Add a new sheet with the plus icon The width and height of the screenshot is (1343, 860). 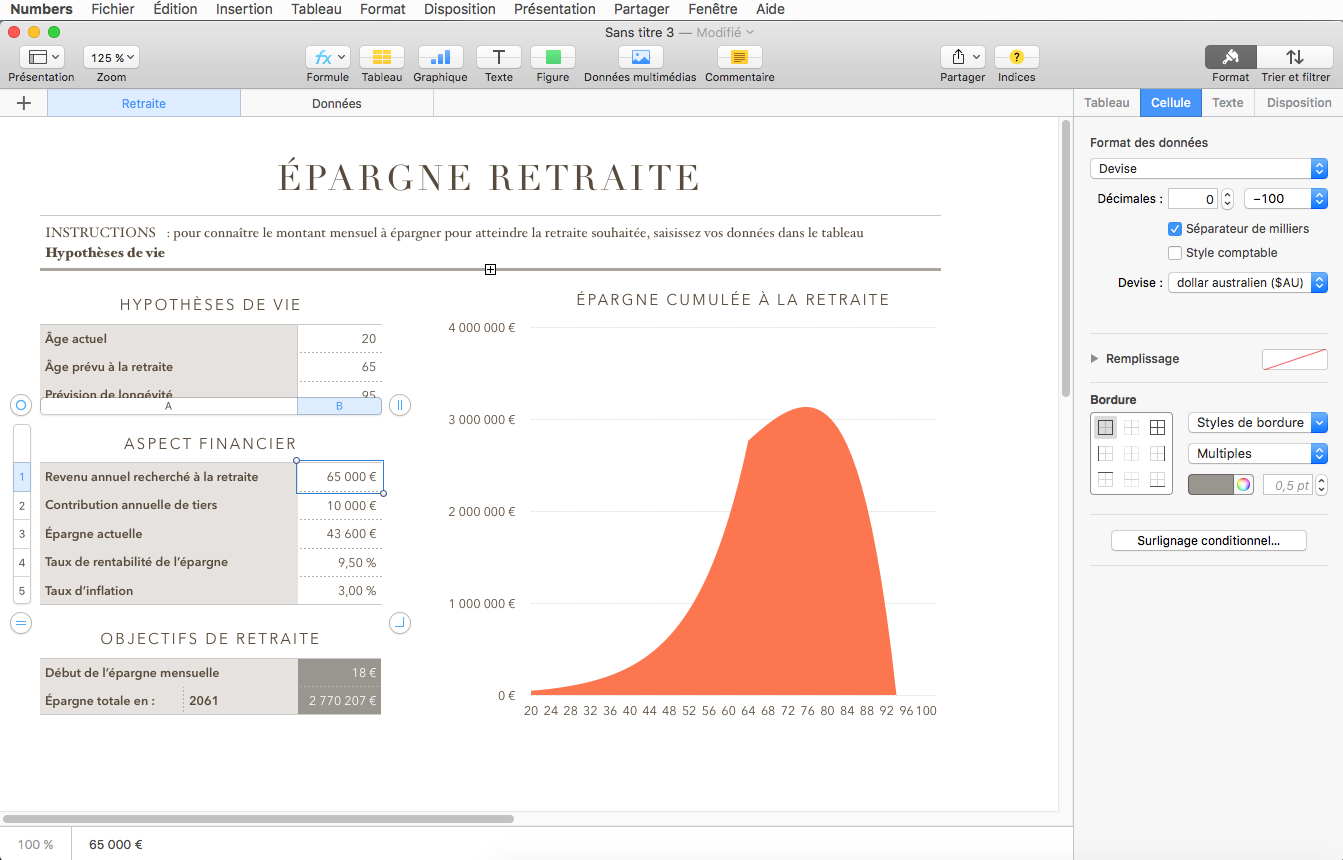(24, 103)
